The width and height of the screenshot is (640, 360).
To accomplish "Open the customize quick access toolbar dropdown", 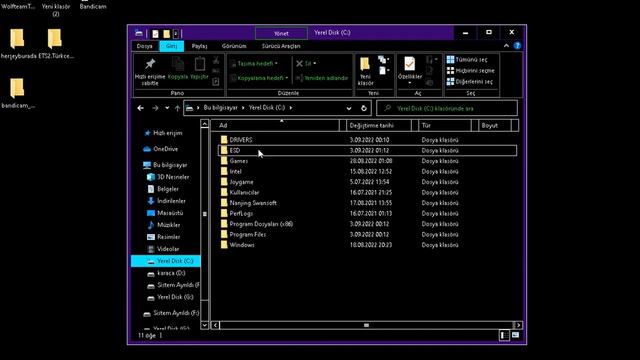I will click(x=176, y=33).
